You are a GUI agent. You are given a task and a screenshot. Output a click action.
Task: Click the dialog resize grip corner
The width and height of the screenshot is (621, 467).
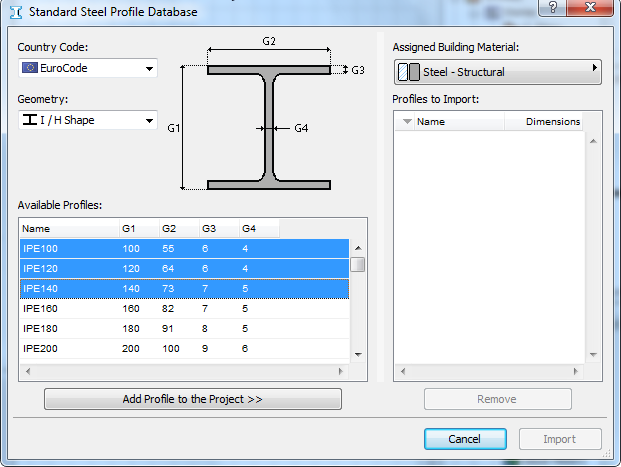click(606, 454)
